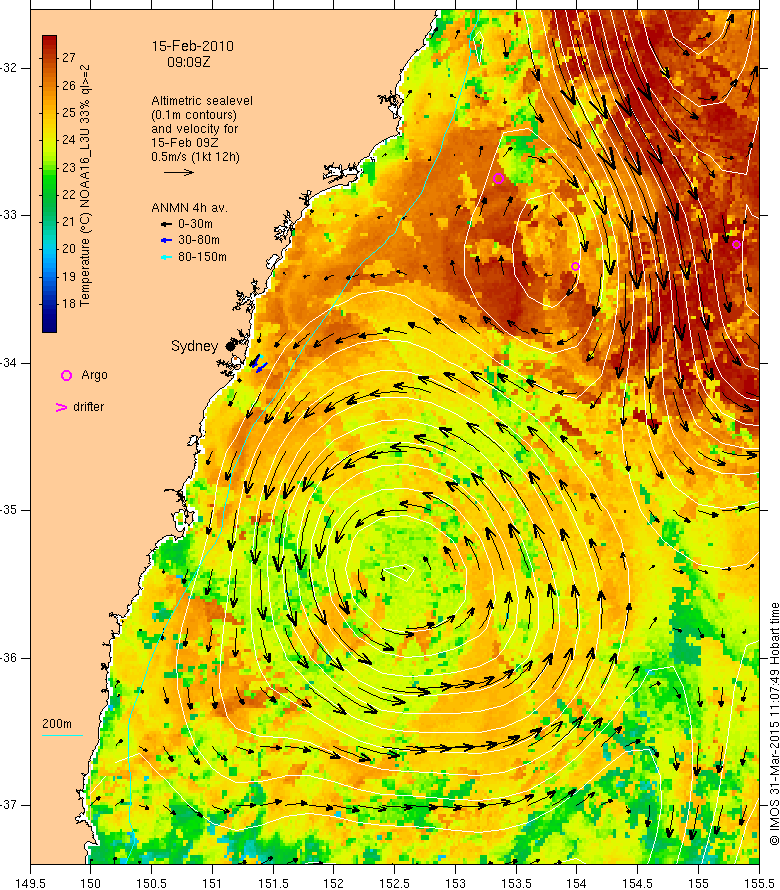Click the Altimetric sealevel caption
The image size is (780, 890).
click(x=202, y=100)
